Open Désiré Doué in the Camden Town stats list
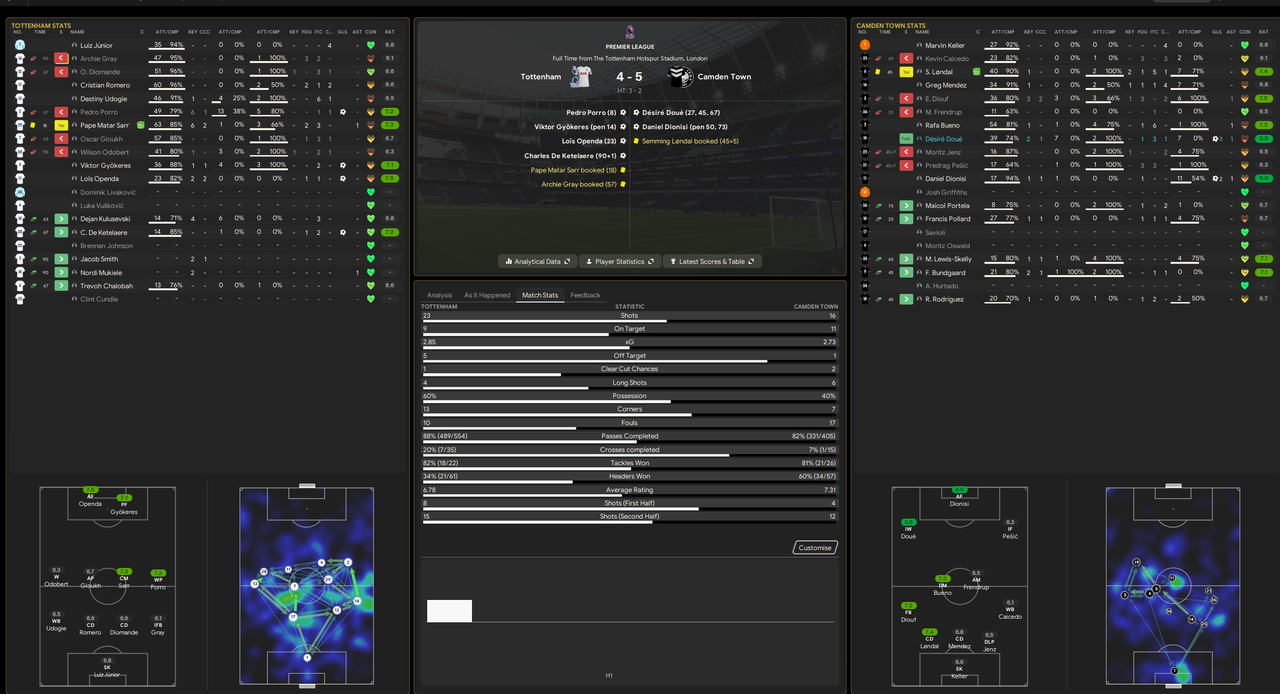 coord(943,139)
